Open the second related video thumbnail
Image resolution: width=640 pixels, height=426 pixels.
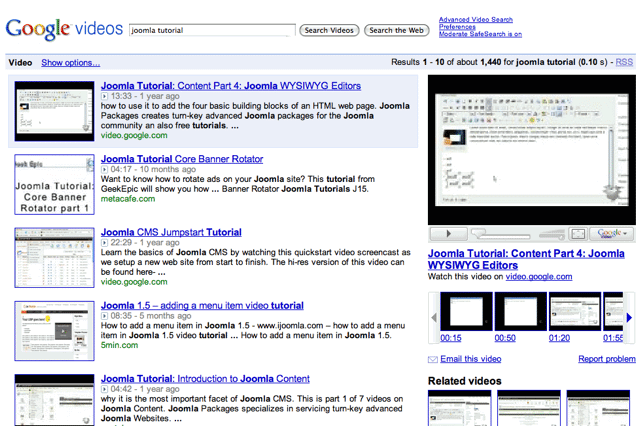(x=529, y=408)
